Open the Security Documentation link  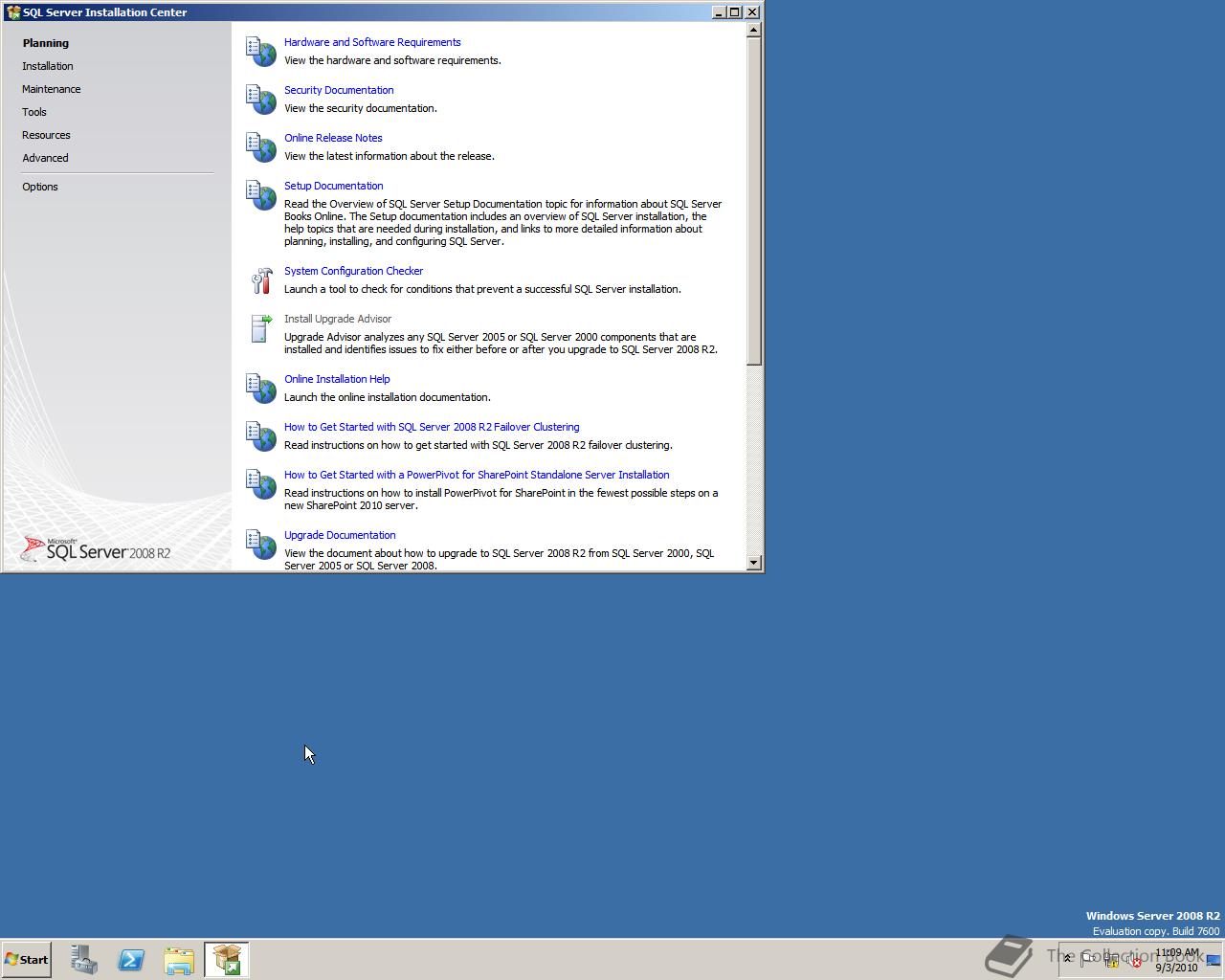(339, 90)
